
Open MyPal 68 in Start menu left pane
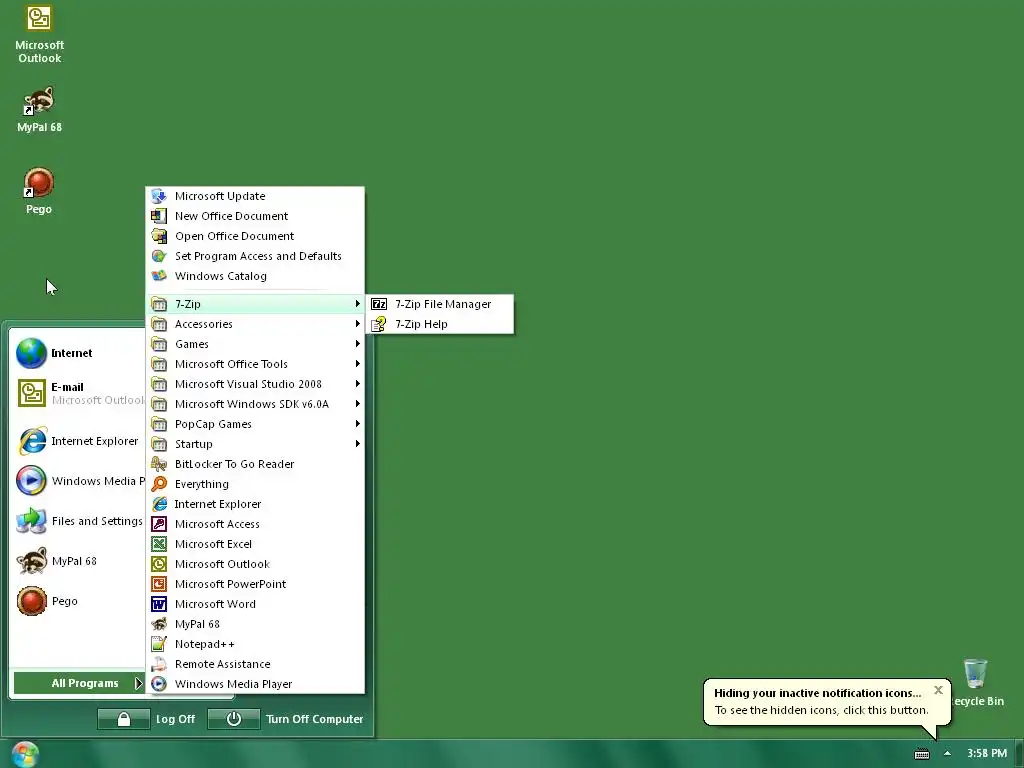point(79,562)
